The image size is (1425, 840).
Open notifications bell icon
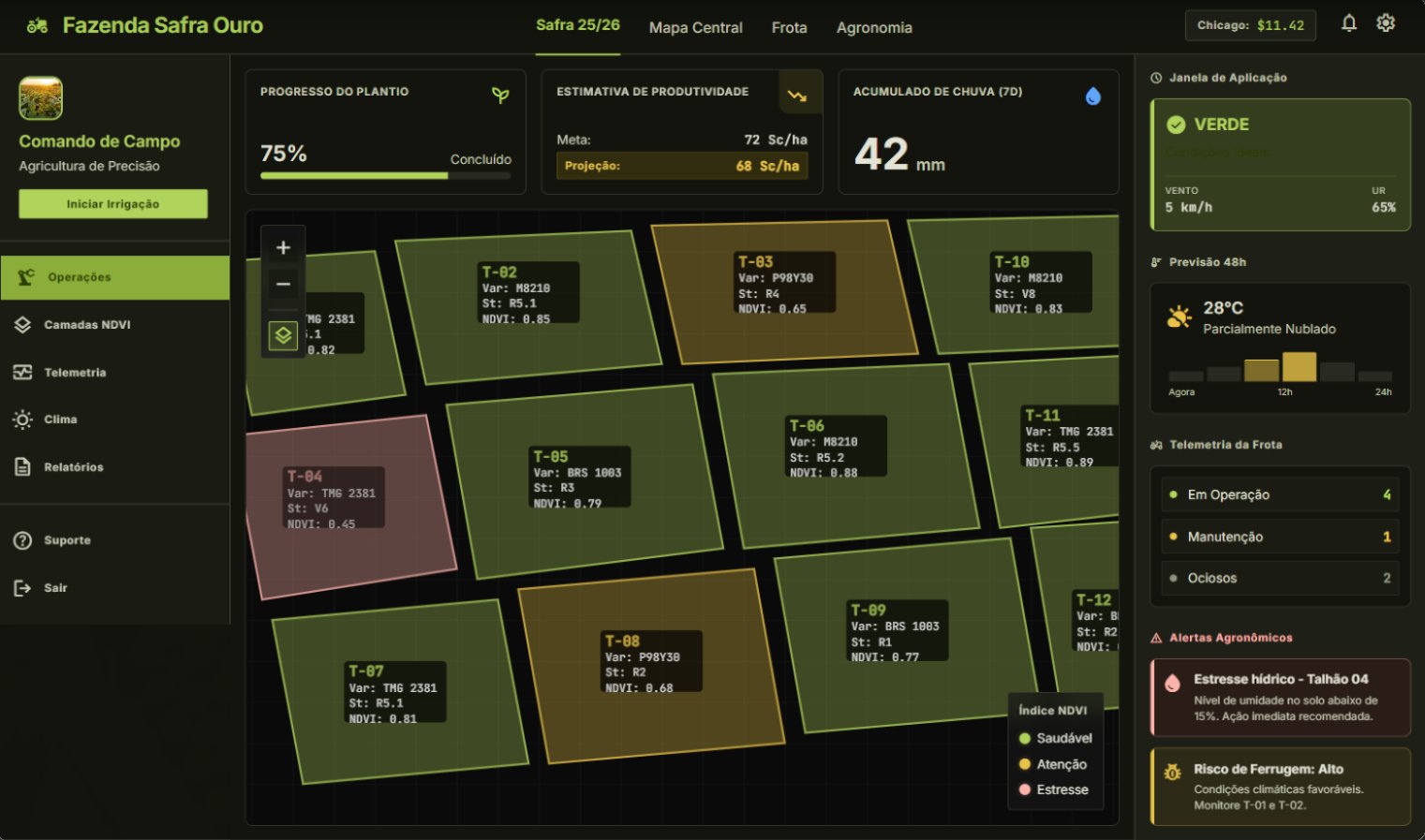click(1348, 23)
